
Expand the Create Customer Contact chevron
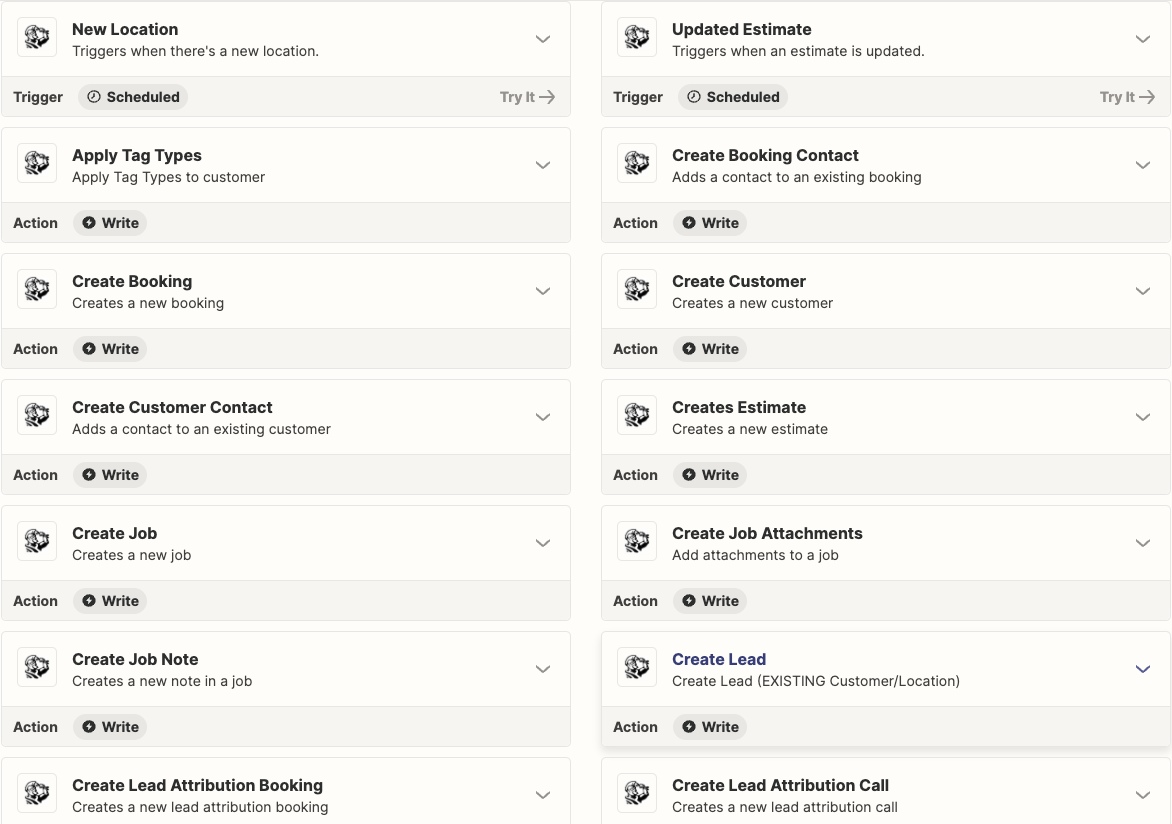click(543, 417)
